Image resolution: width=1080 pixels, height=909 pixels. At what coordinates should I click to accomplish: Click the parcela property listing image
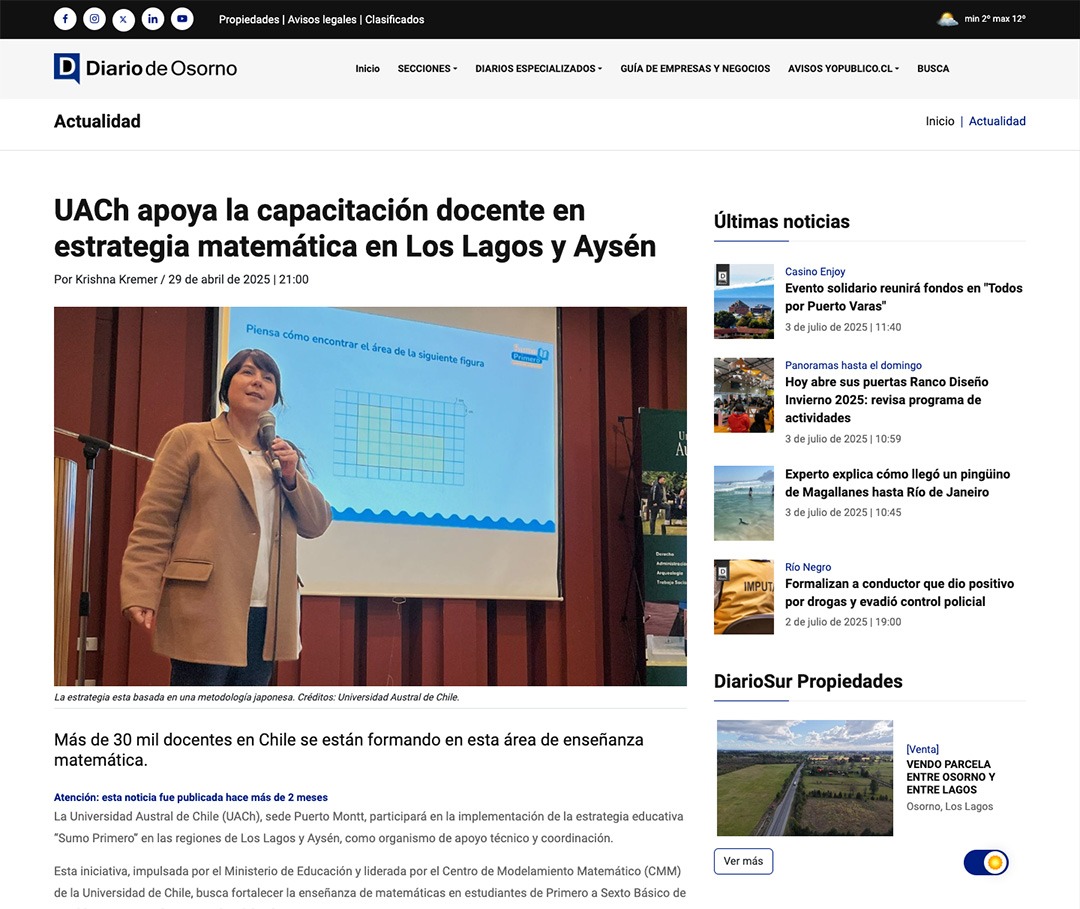pos(805,778)
